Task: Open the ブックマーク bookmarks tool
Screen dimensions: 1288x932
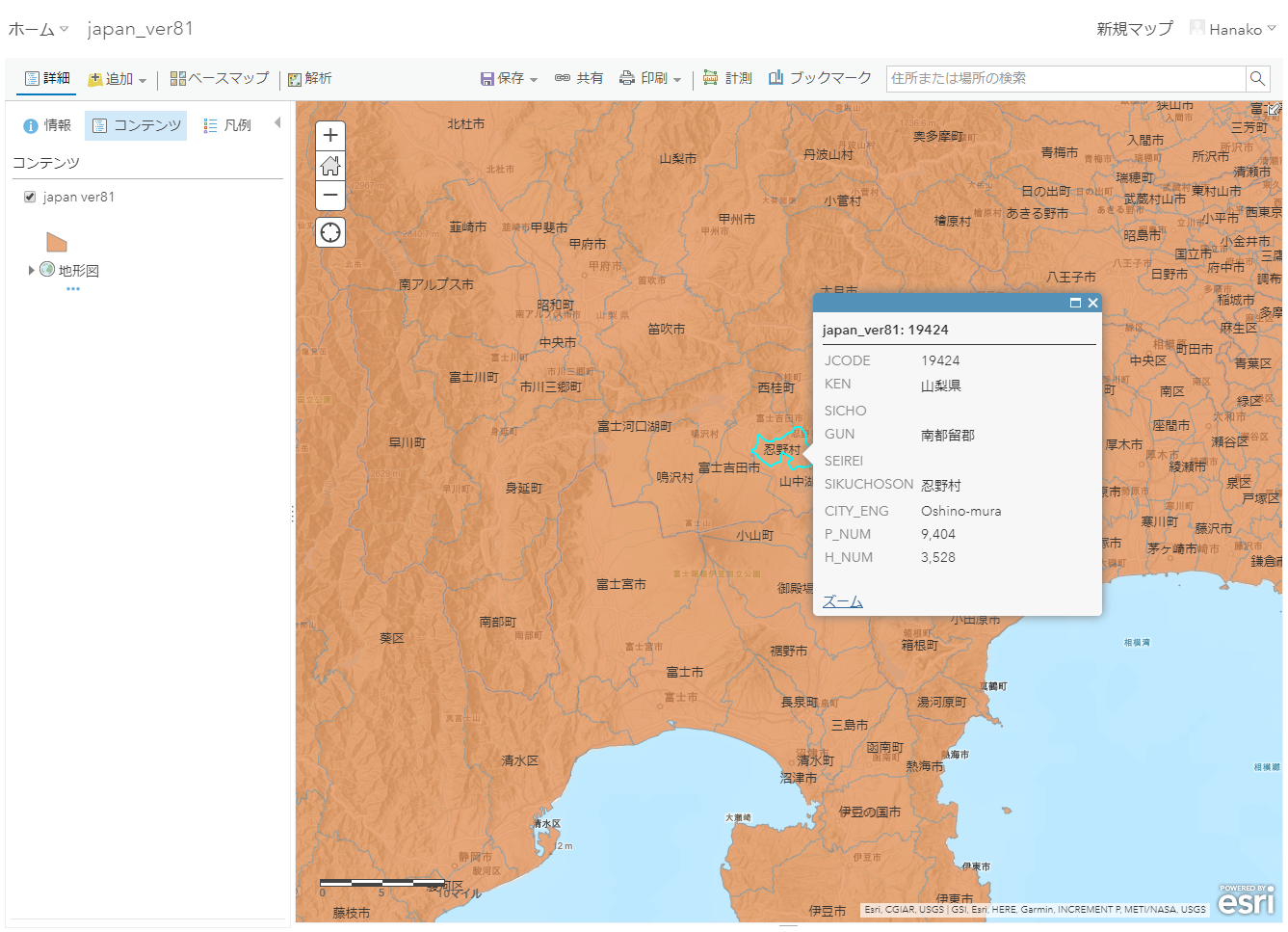Action: 820,78
